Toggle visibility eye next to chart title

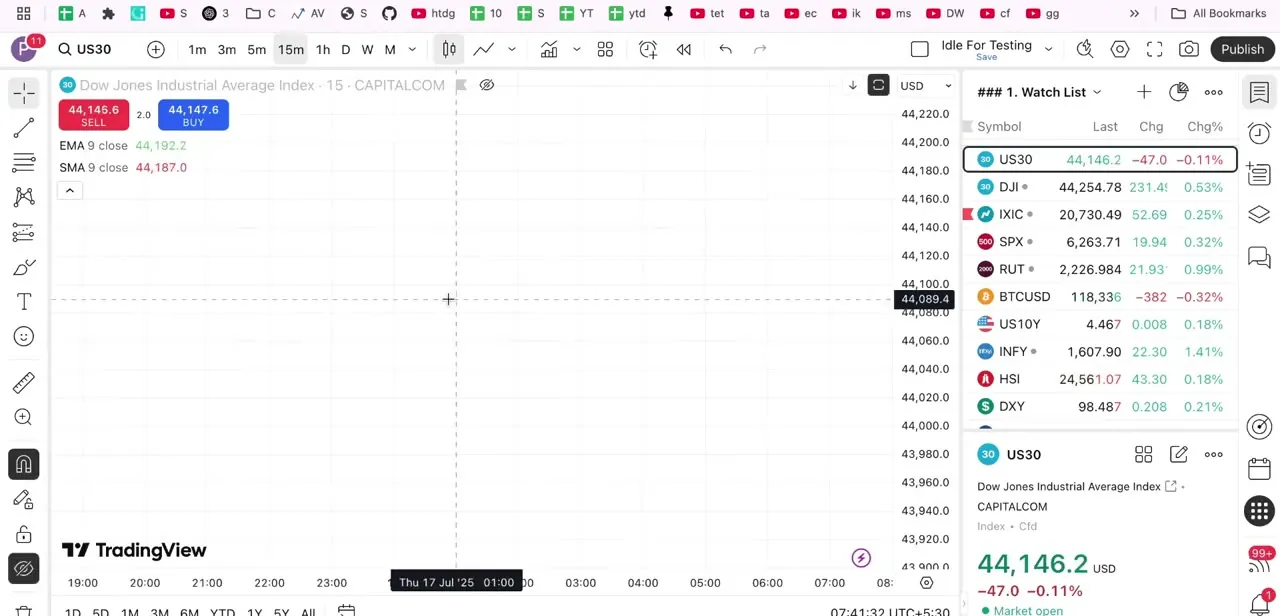tap(487, 85)
